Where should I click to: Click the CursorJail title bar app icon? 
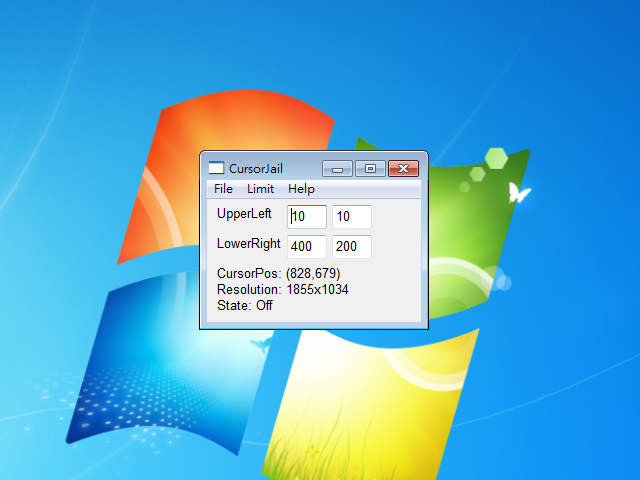click(216, 168)
